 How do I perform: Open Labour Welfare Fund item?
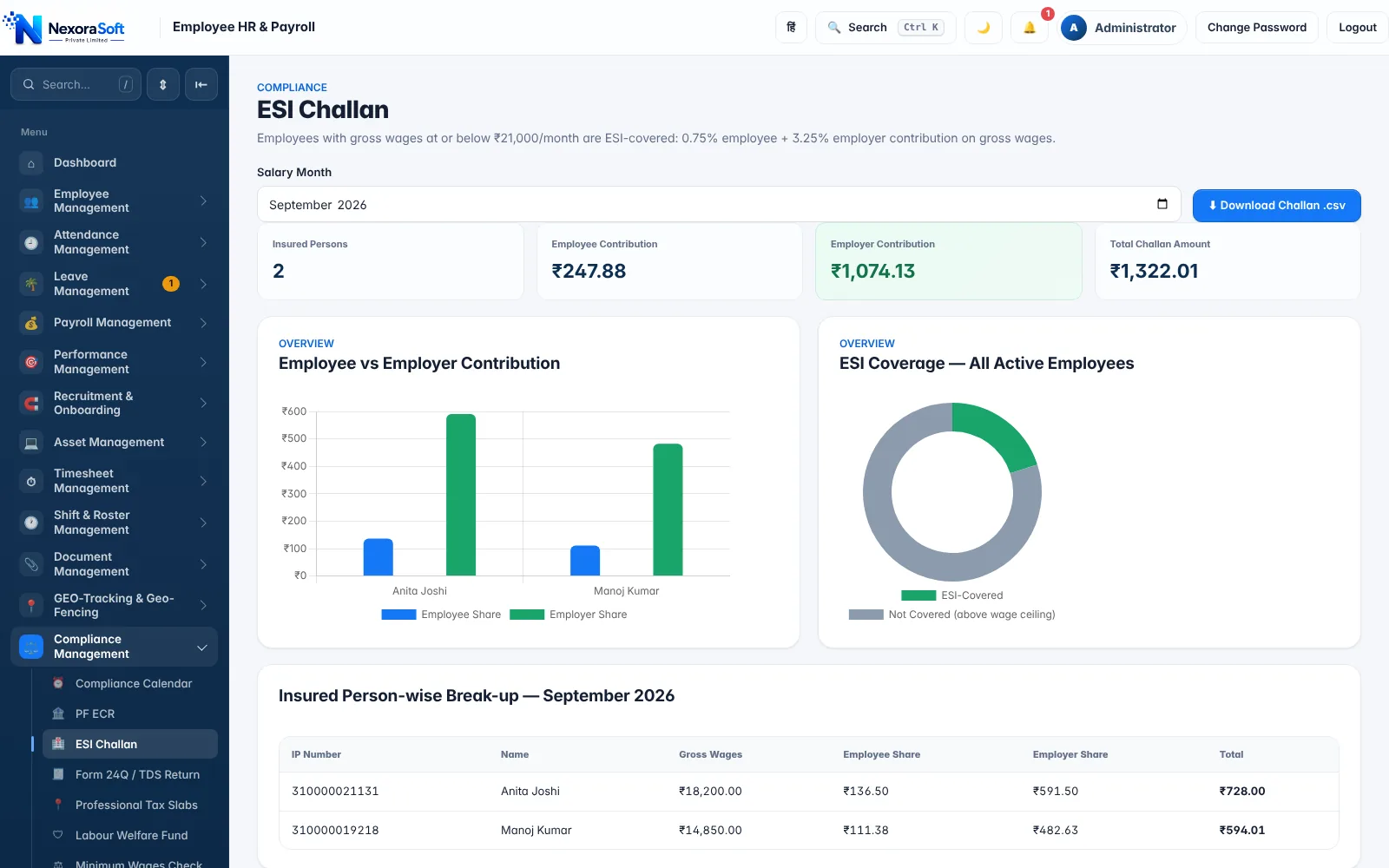[x=130, y=836]
